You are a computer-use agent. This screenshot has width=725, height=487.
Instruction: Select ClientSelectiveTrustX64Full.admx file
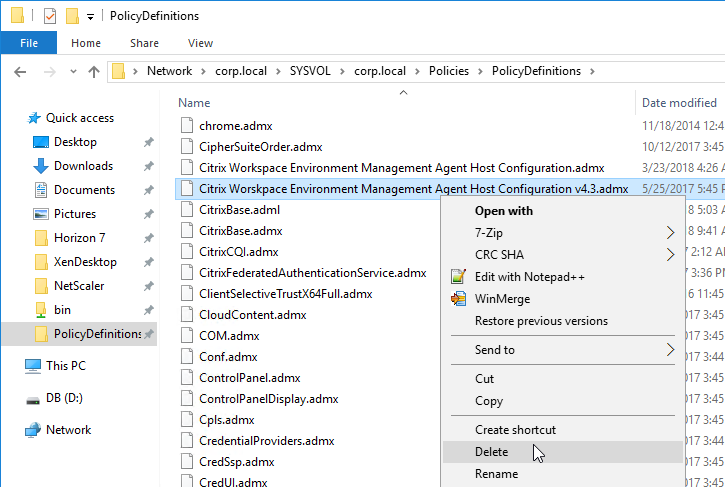[x=285, y=294]
